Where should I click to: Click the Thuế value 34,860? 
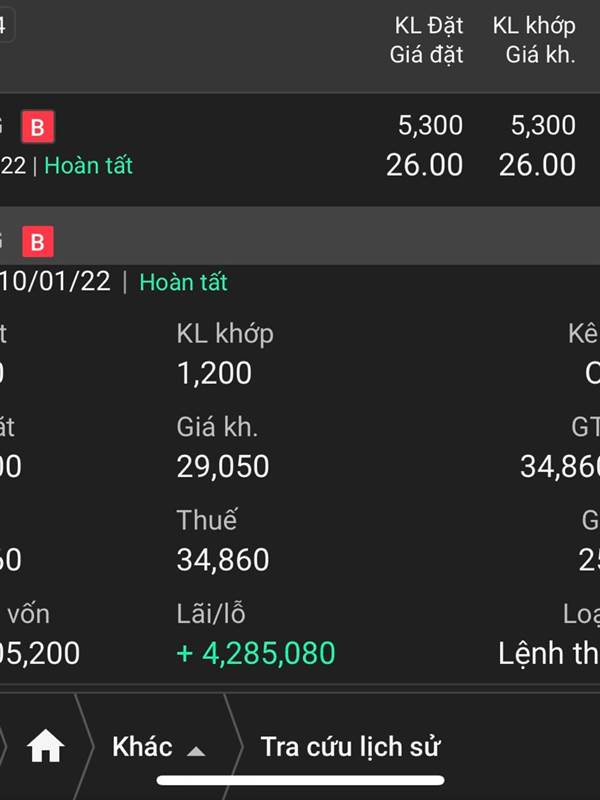[x=223, y=559]
